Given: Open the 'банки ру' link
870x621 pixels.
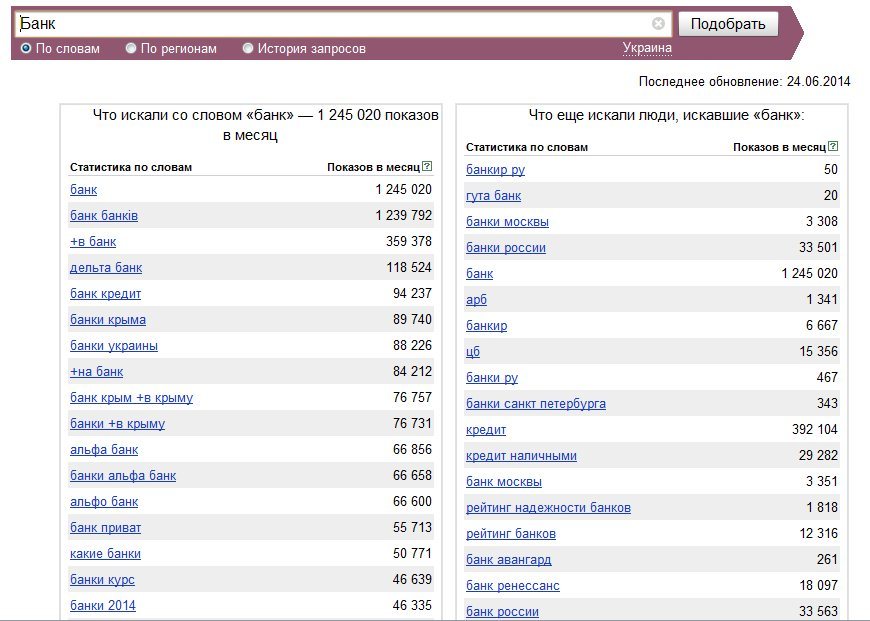Looking at the screenshot, I should point(492,378).
